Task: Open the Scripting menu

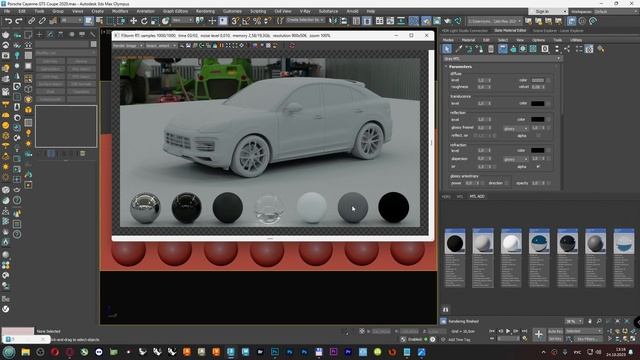Action: (x=258, y=11)
